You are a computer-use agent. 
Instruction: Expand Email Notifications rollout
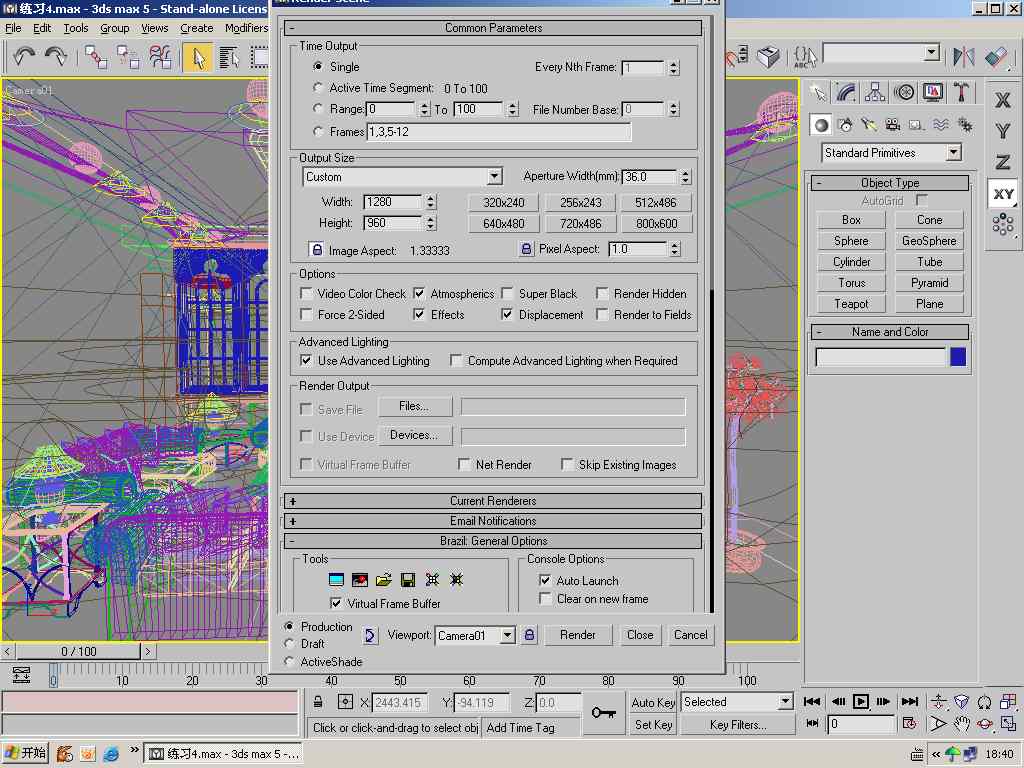[493, 520]
